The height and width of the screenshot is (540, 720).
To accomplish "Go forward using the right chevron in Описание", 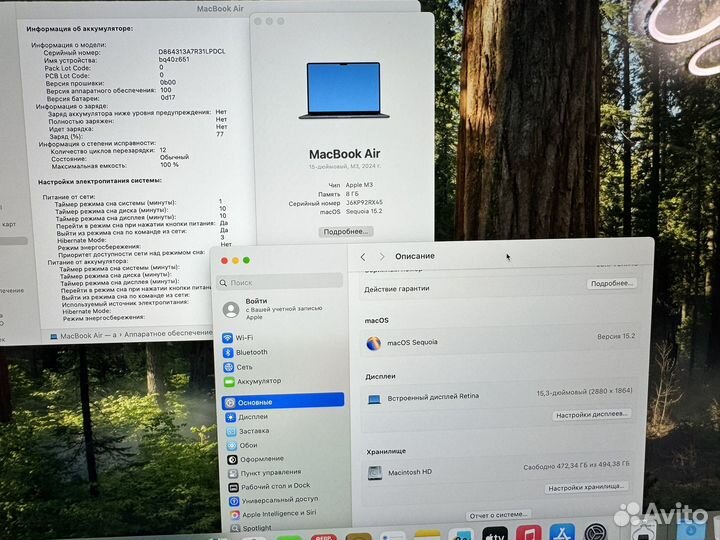I will pos(381,257).
